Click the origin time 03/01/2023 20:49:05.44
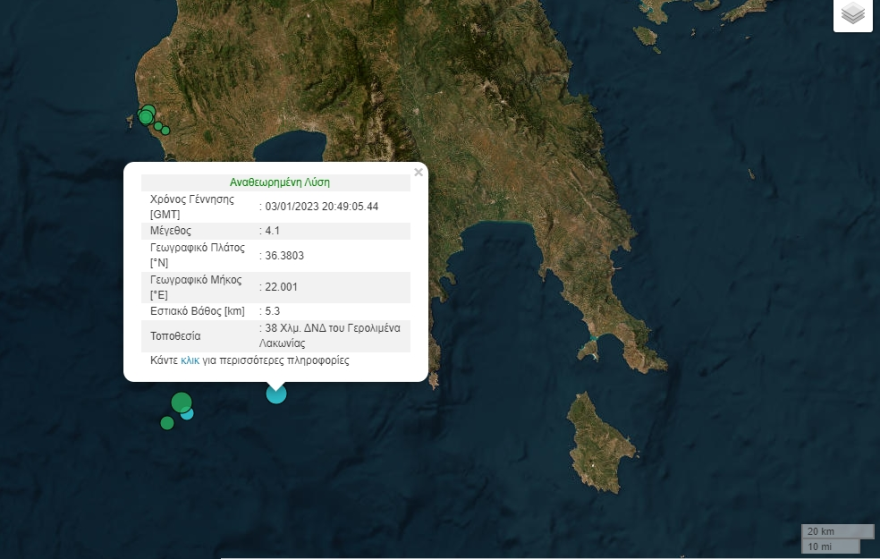 click(x=321, y=206)
